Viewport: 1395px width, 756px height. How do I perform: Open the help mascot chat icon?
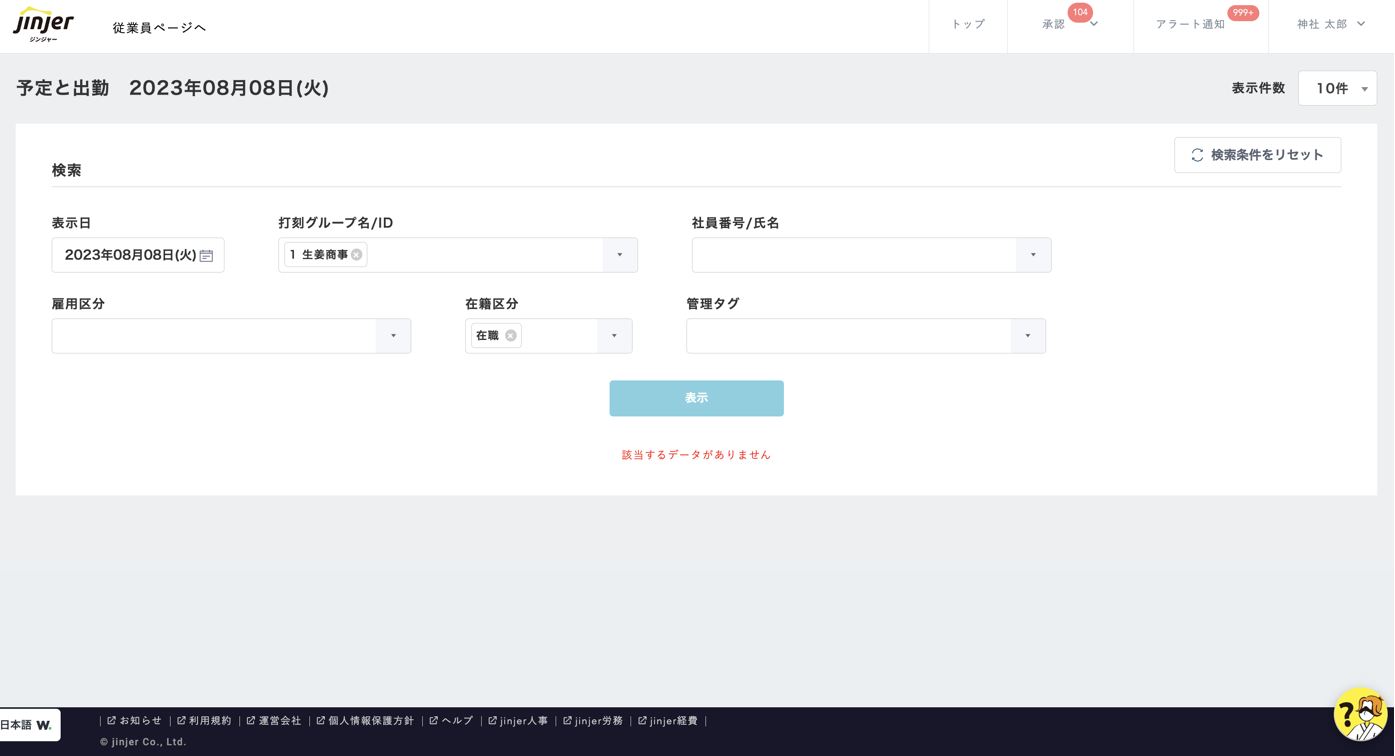[1360, 714]
